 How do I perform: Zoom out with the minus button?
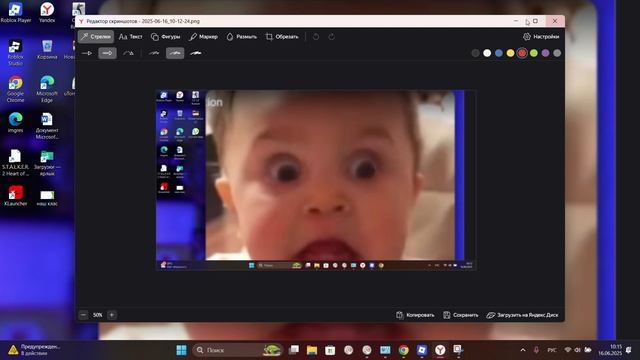[84, 315]
